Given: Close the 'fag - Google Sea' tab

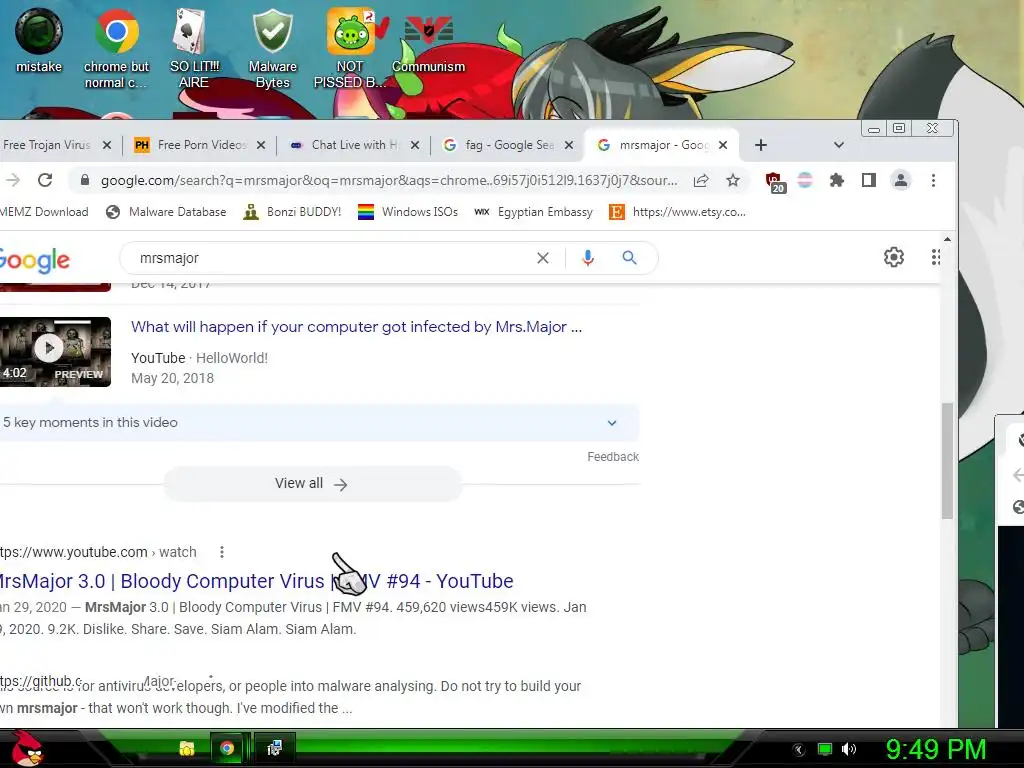Looking at the screenshot, I should click(569, 145).
